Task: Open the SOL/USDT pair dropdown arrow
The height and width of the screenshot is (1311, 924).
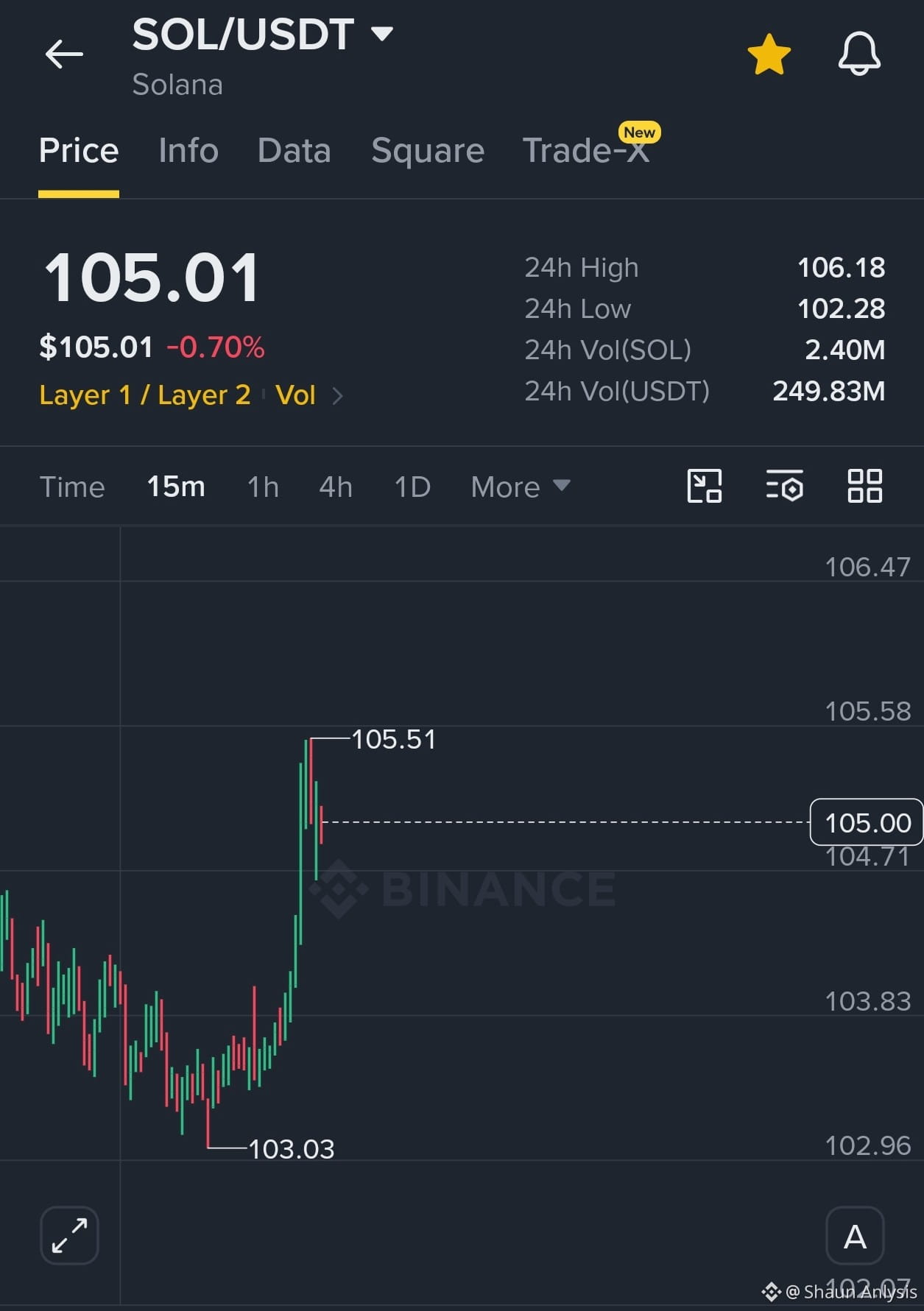Action: pos(382,33)
